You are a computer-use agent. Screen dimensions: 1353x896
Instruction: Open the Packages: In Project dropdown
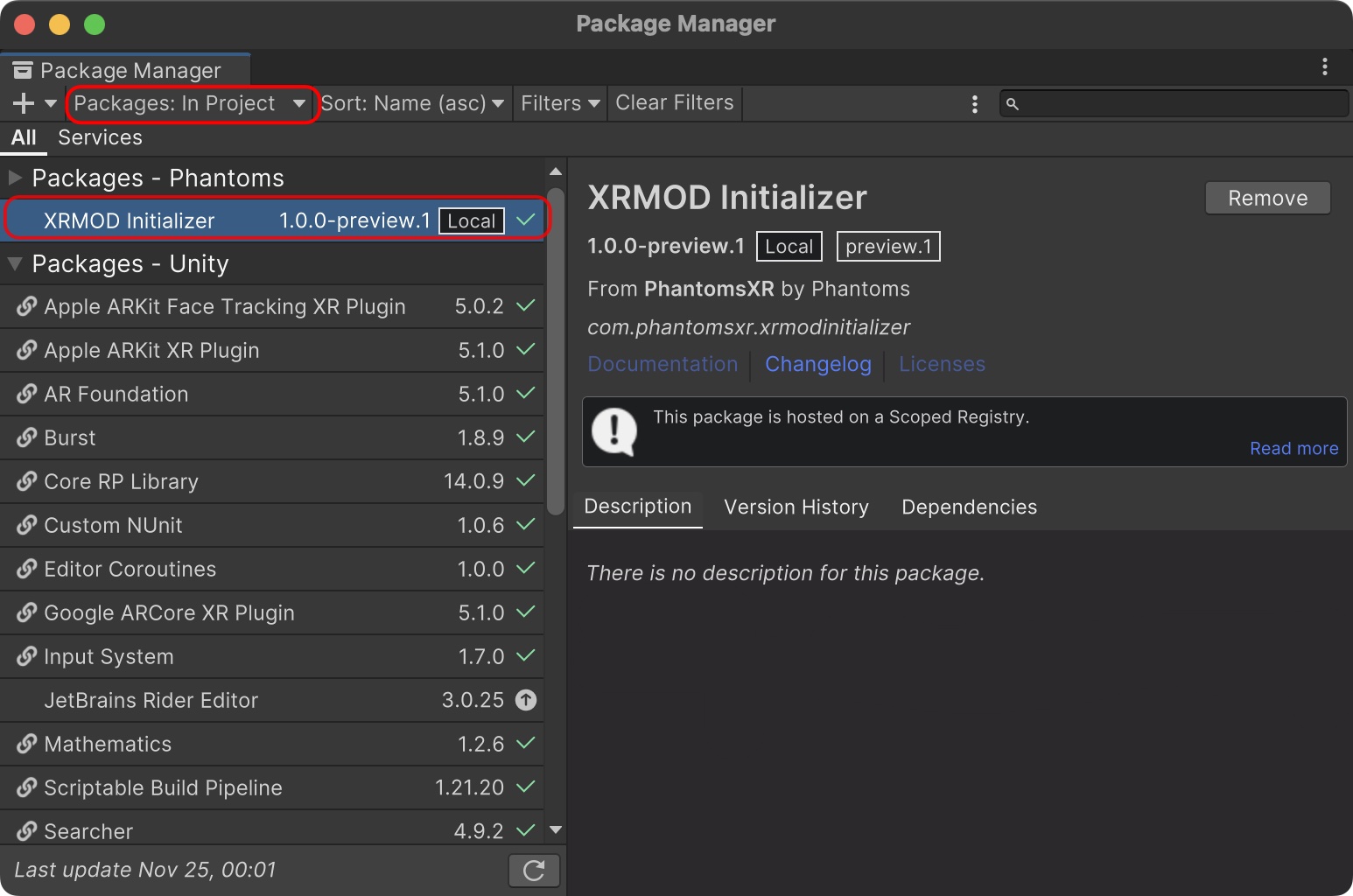(x=190, y=103)
